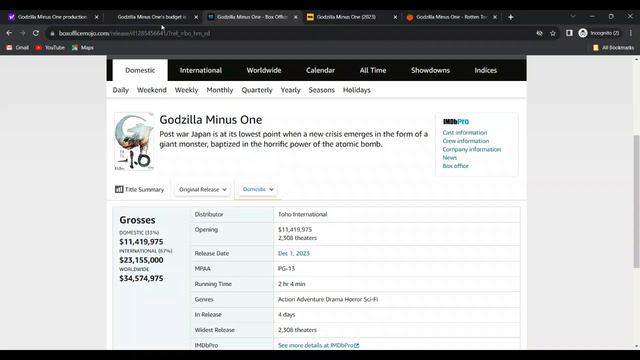Open the Daily box office link
Image resolution: width=640 pixels, height=360 pixels.
click(120, 90)
